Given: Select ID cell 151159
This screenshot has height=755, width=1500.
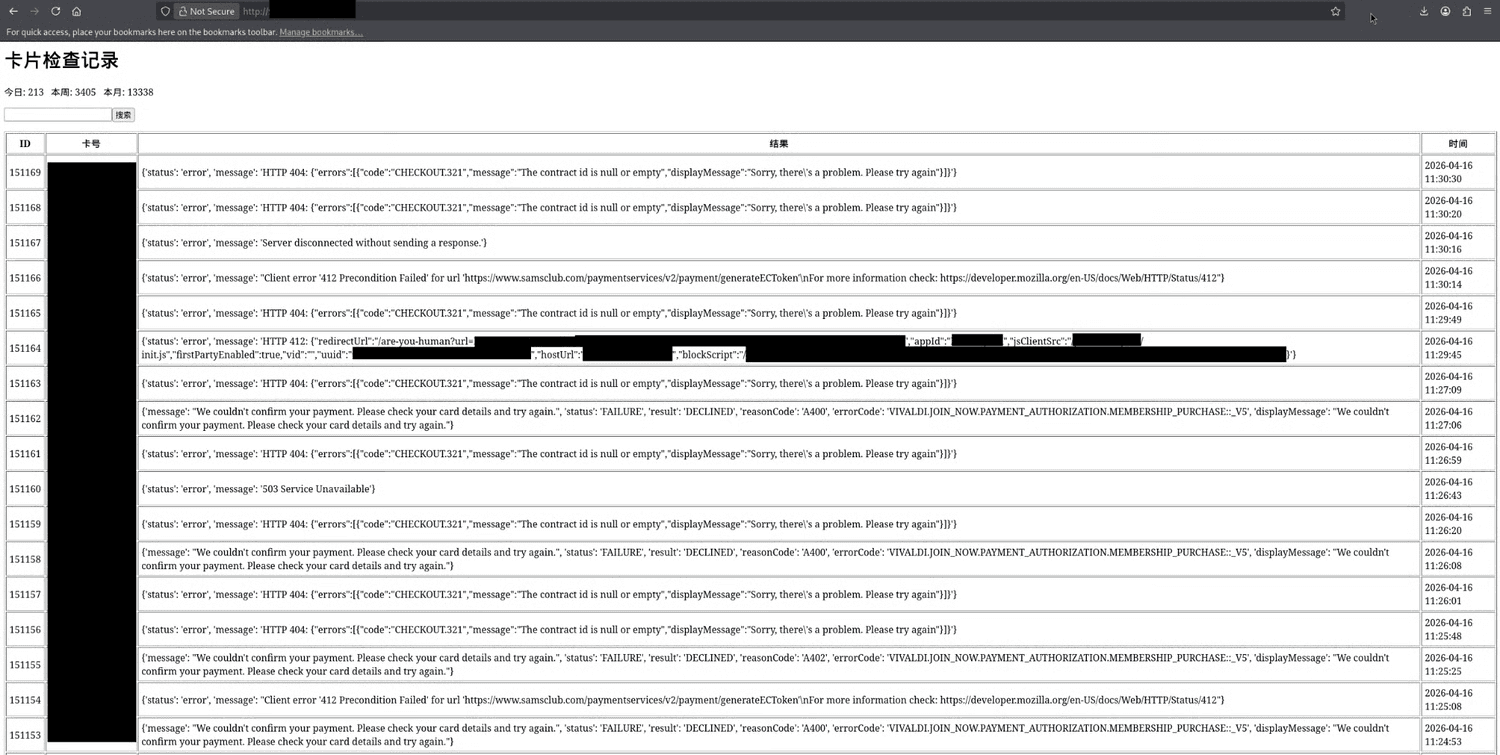Looking at the screenshot, I should 25,524.
